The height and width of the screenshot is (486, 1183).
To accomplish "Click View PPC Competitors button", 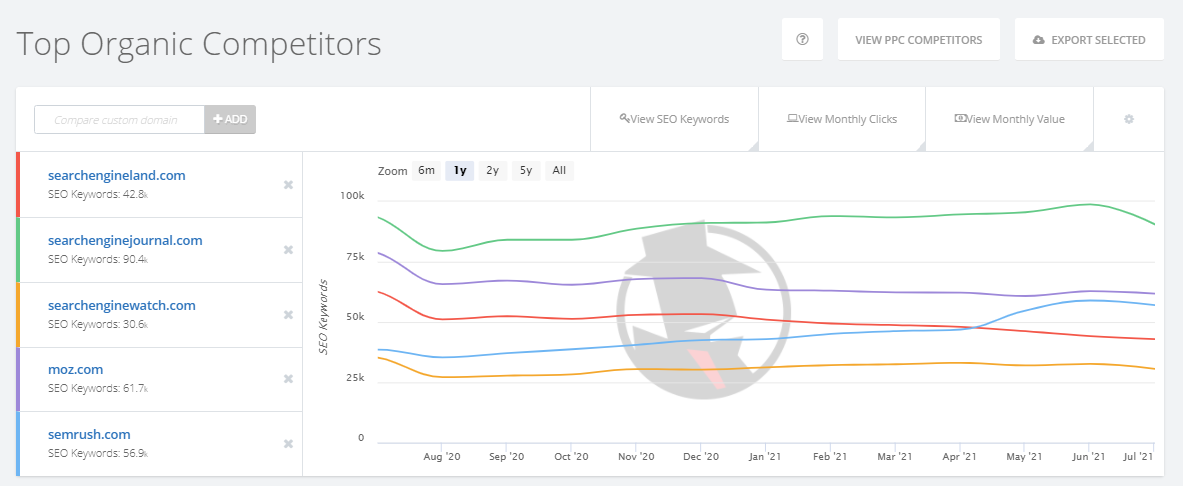I will pos(919,39).
